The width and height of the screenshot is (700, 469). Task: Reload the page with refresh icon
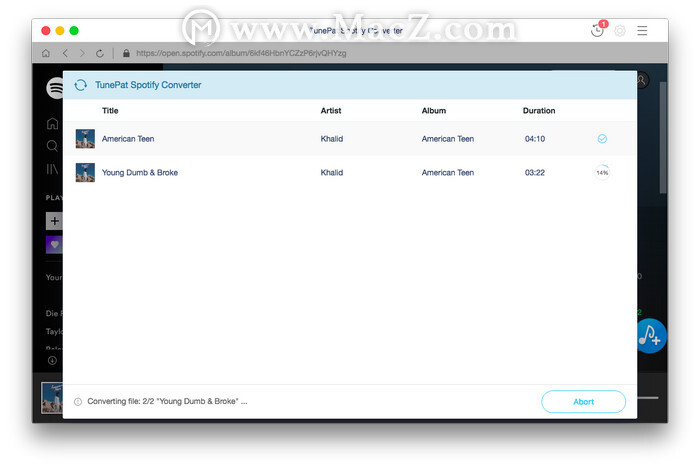click(100, 53)
